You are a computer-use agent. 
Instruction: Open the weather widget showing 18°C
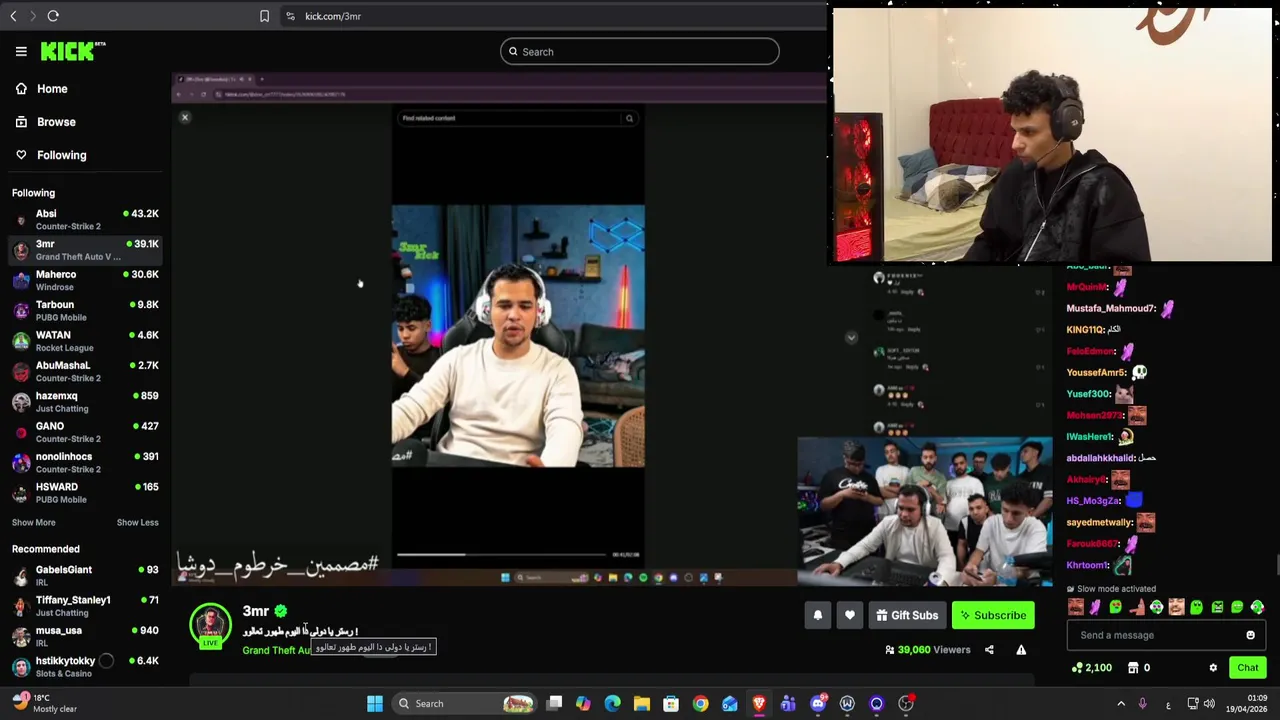(x=43, y=704)
